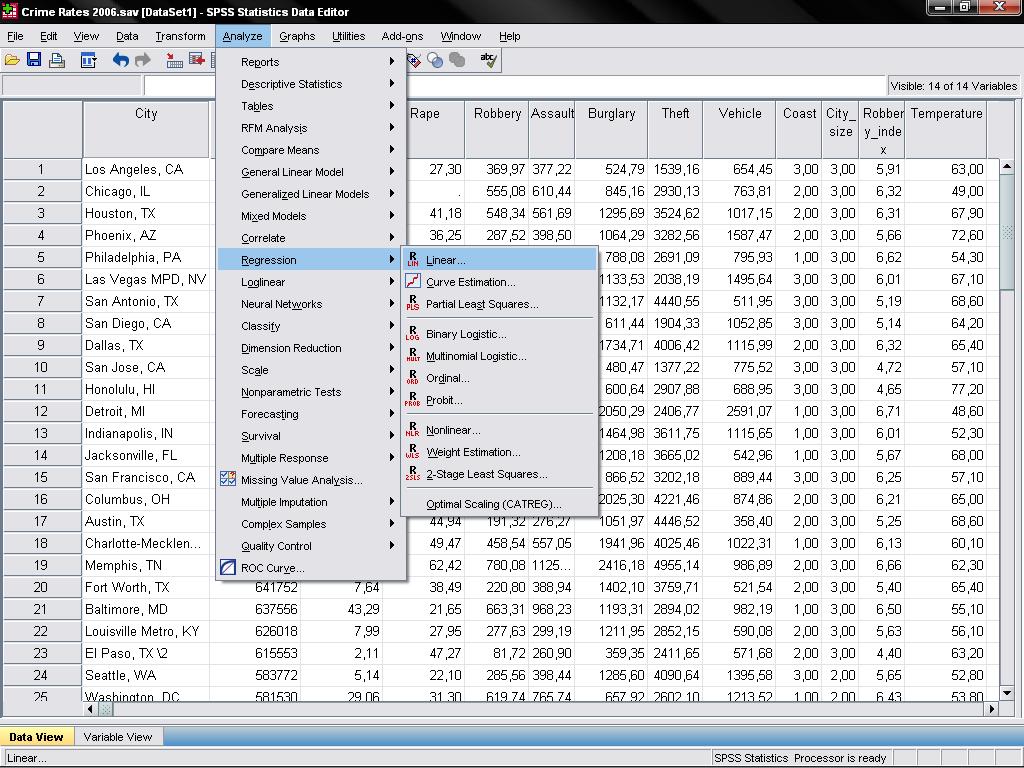The height and width of the screenshot is (768, 1024).
Task: Select Binary Logistic regression
Action: click(466, 334)
